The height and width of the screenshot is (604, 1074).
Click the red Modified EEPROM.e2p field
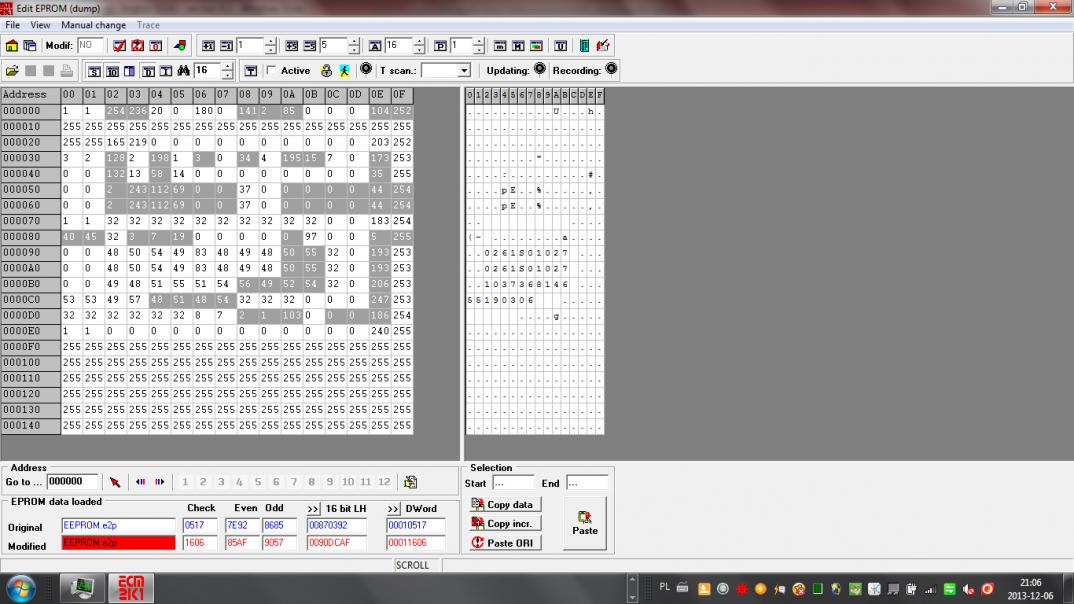118,543
